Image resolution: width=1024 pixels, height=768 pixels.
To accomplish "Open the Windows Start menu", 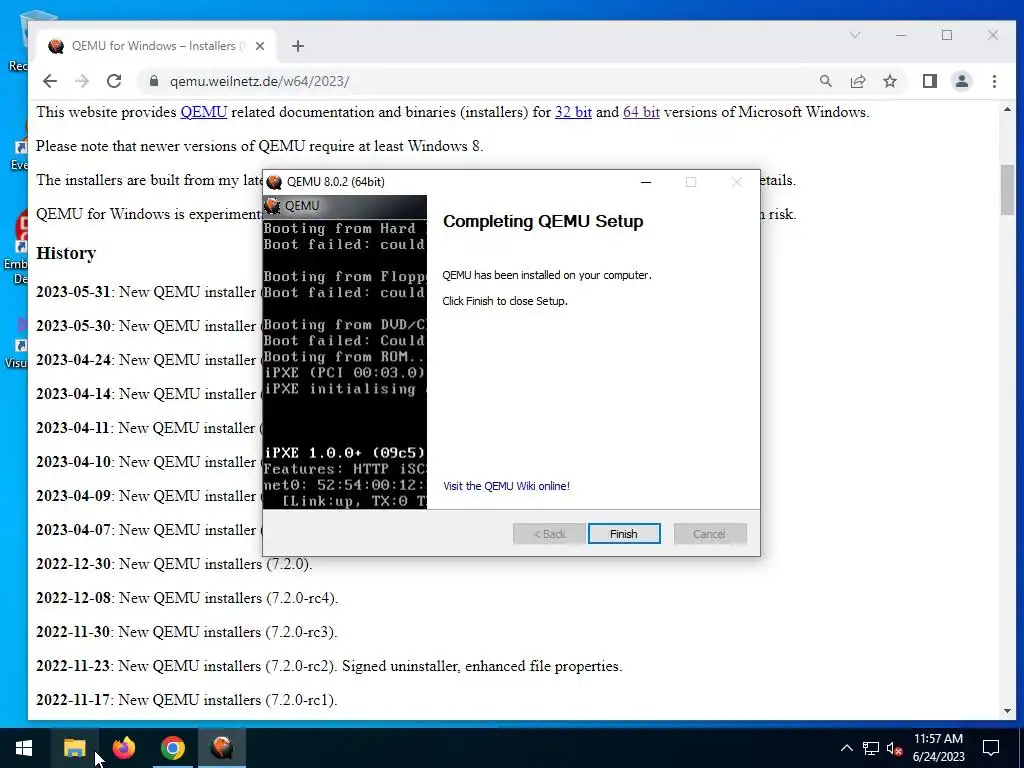I will coord(24,748).
